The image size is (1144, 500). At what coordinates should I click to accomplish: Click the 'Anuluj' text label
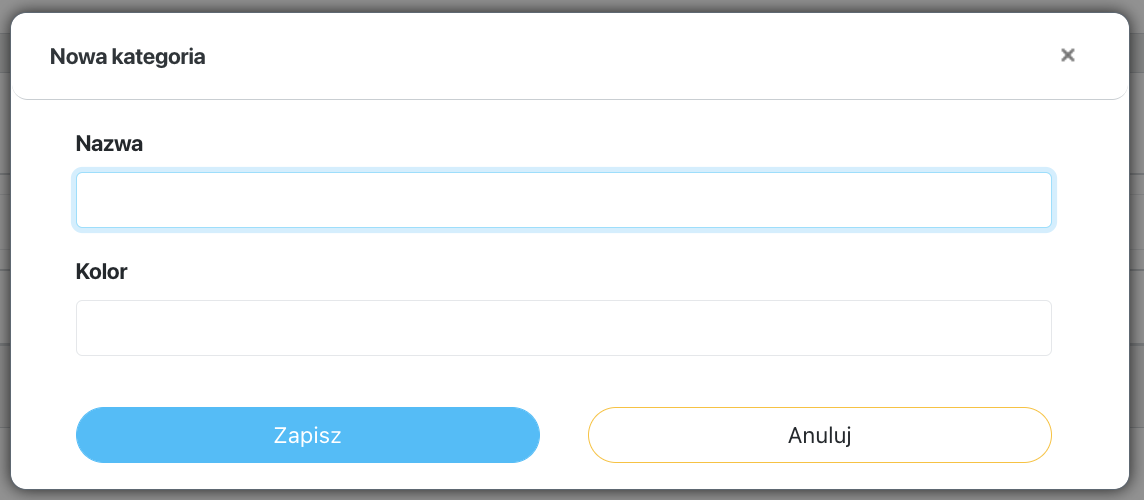[820, 436]
